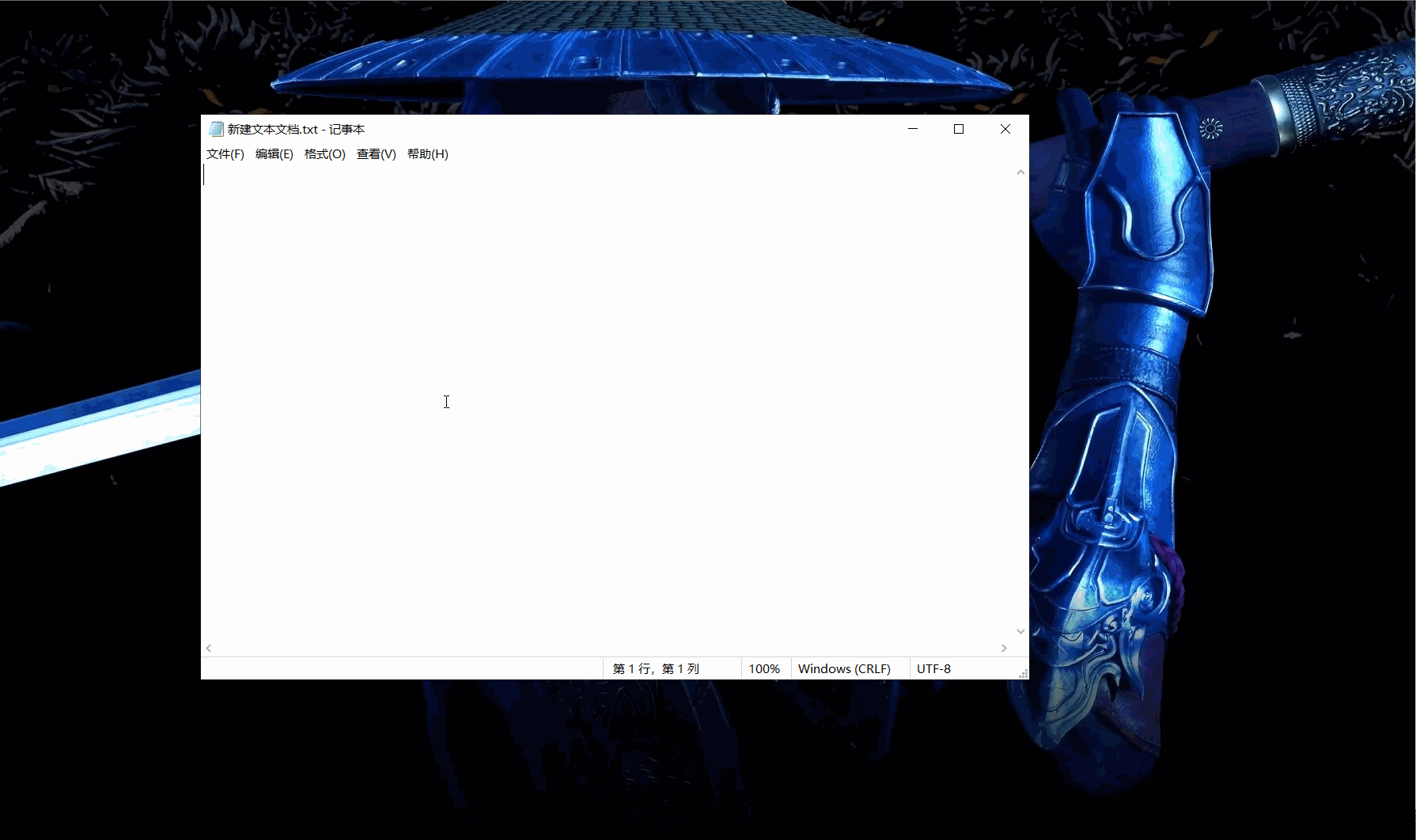Image resolution: width=1416 pixels, height=840 pixels.
Task: Click the scroll left arrow on horizontal scrollbar
Action: pyautogui.click(x=208, y=648)
